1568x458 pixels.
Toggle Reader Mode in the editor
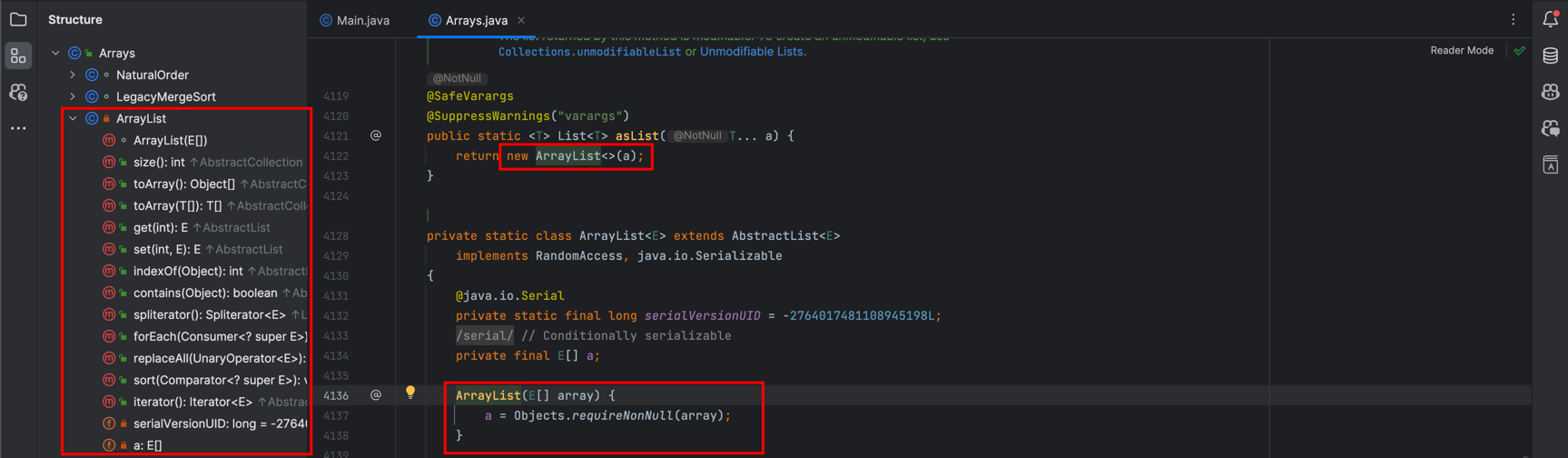1461,51
